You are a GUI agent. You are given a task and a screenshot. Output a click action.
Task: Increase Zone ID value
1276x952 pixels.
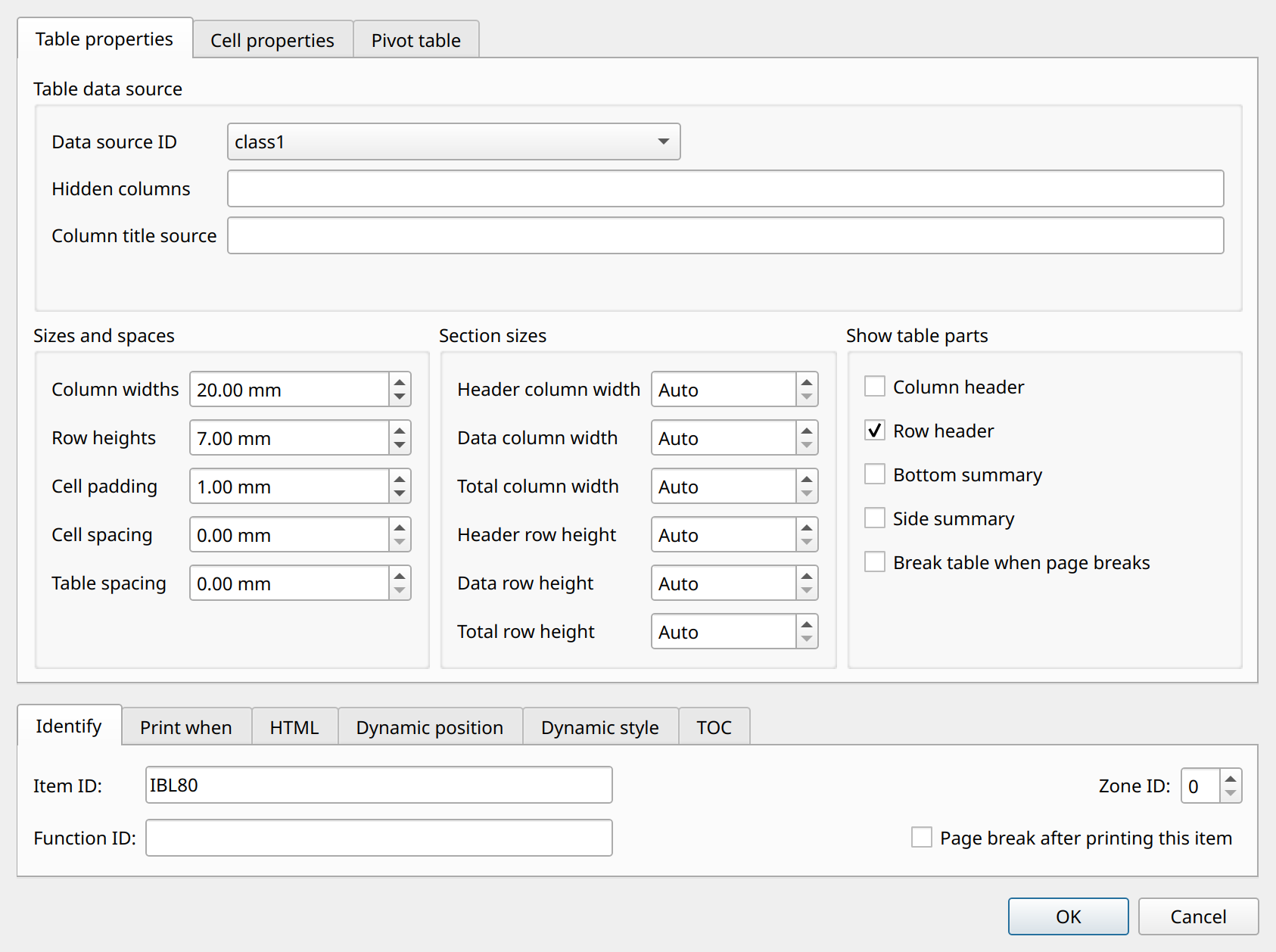click(x=1231, y=777)
